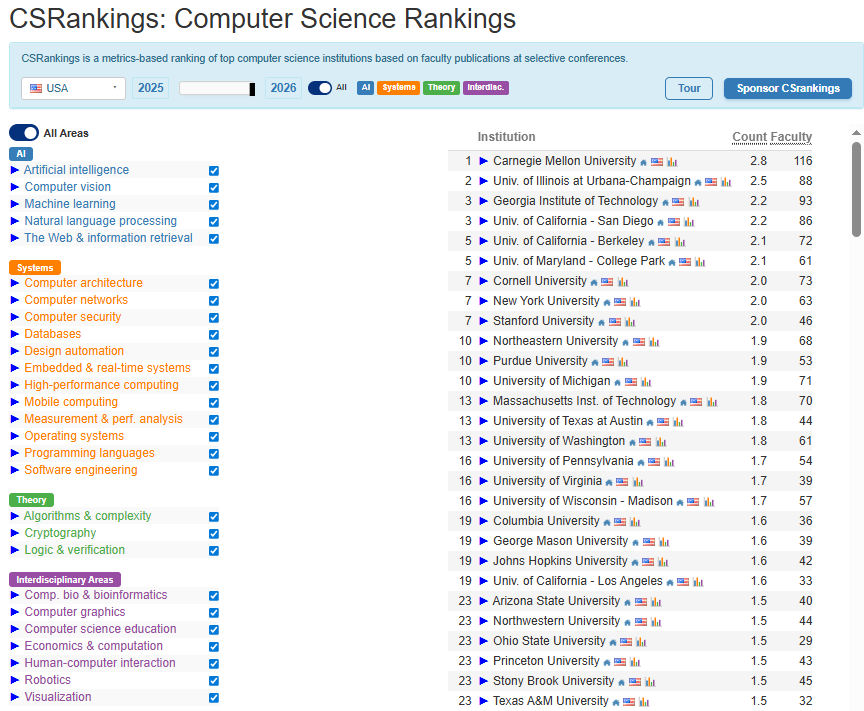Open University of Michigan chart icon

click(646, 382)
